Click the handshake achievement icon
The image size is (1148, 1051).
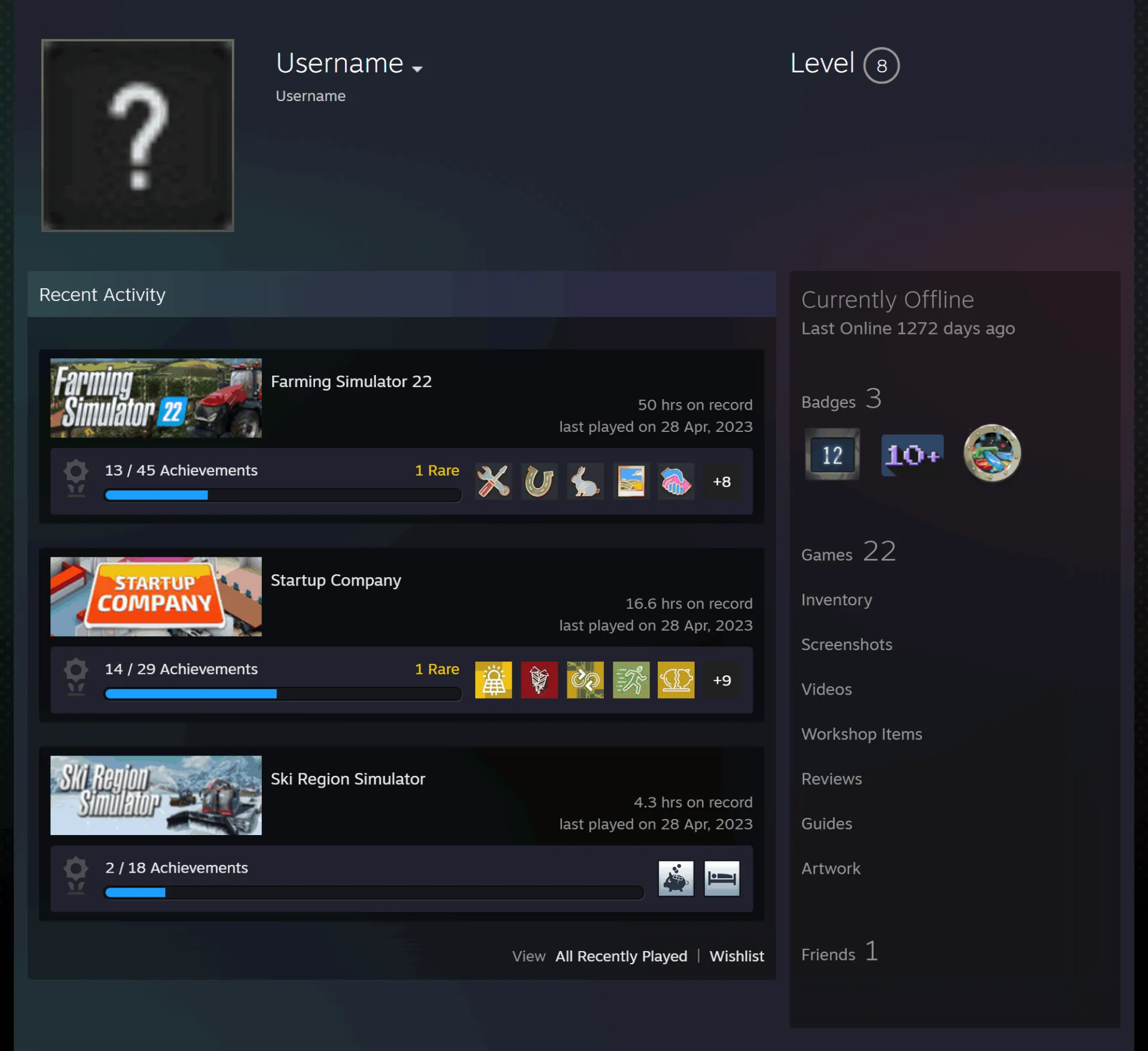click(x=676, y=482)
